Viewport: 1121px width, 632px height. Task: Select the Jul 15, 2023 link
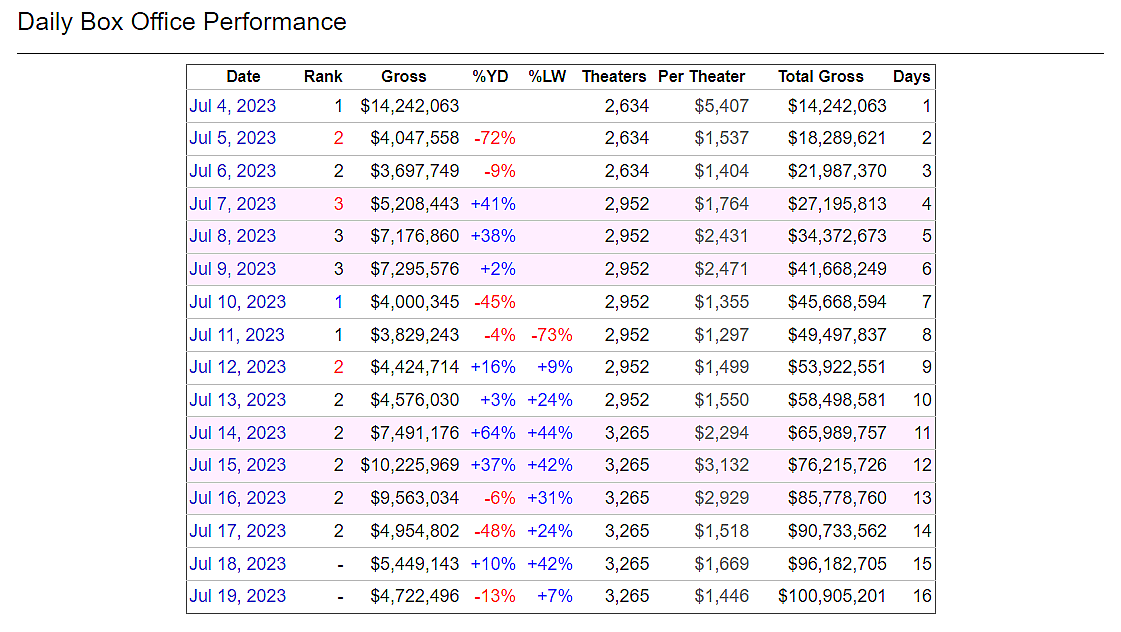pos(237,465)
